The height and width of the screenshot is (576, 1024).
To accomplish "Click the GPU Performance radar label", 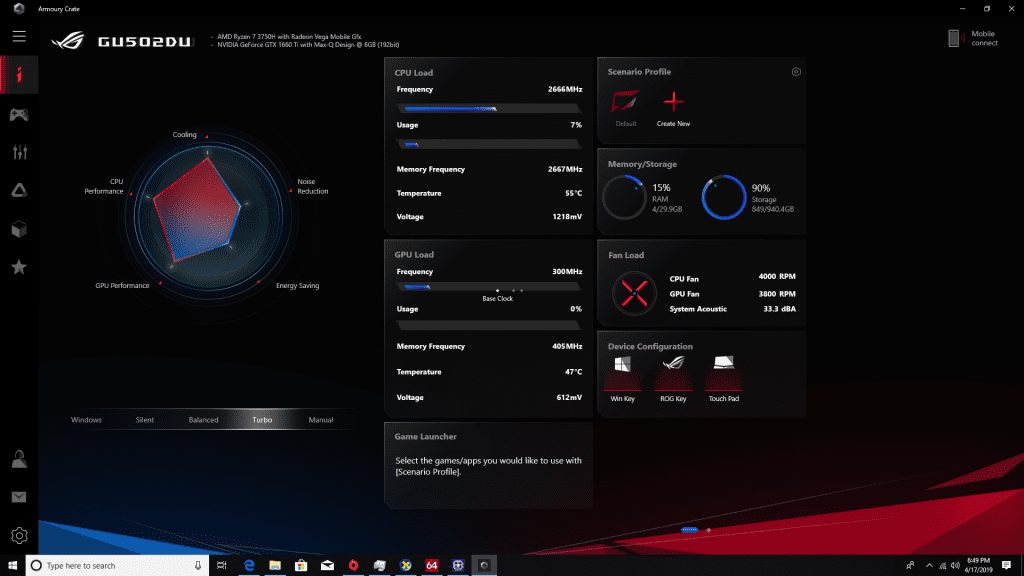I will click(122, 285).
